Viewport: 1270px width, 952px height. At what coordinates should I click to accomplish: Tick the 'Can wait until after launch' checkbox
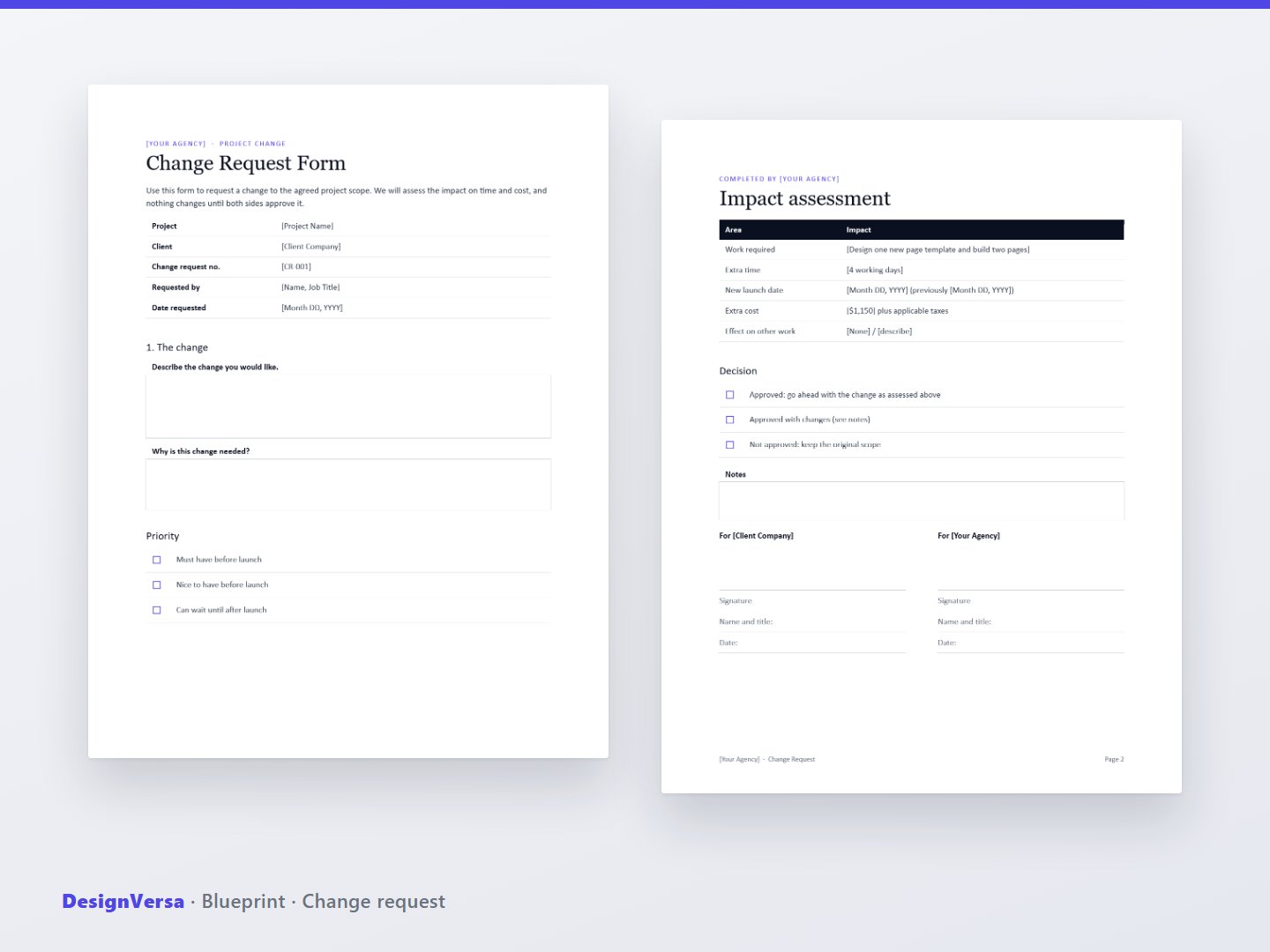coord(157,610)
